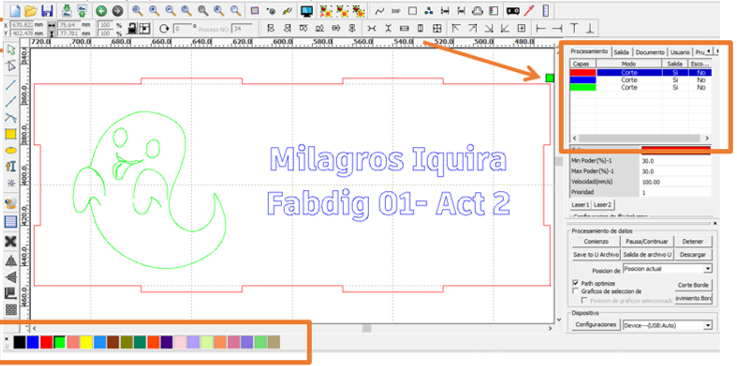Click the centre on page icon after corner arrows
The image size is (737, 366).
click(521, 28)
